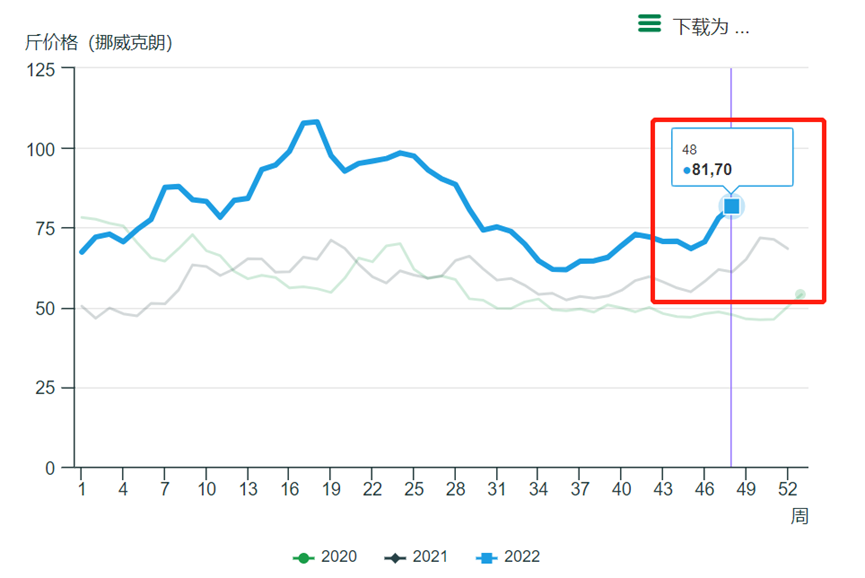Viewport: 865px width, 578px height.
Task: Click the y-axis label 25
Action: [45, 388]
